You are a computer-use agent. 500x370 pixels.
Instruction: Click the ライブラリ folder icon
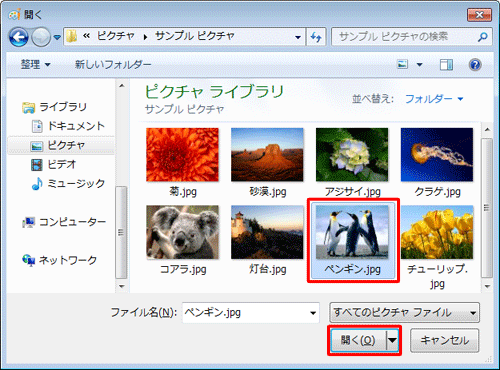pos(29,108)
